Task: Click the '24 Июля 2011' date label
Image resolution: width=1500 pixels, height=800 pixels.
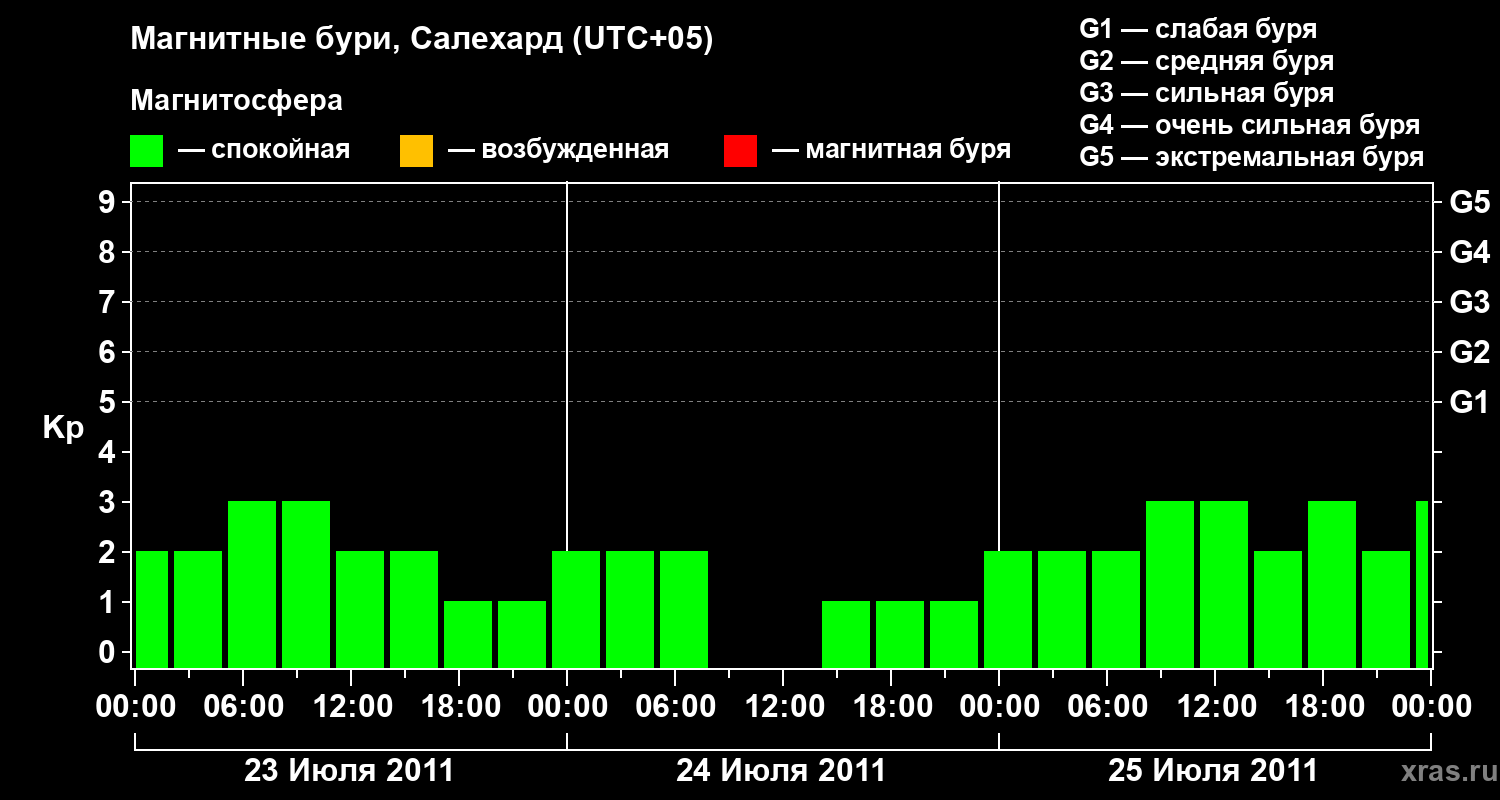Action: 781,771
